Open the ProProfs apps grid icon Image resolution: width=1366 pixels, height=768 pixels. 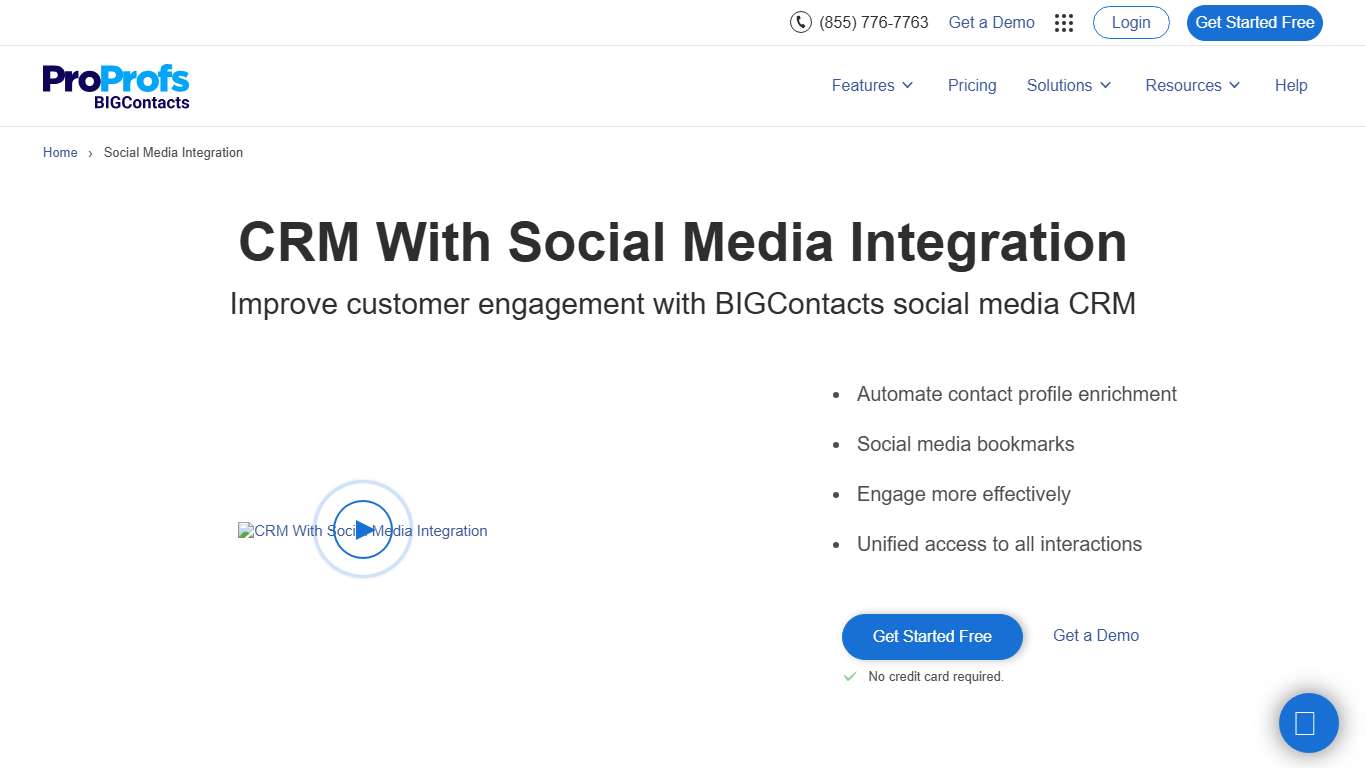1063,22
